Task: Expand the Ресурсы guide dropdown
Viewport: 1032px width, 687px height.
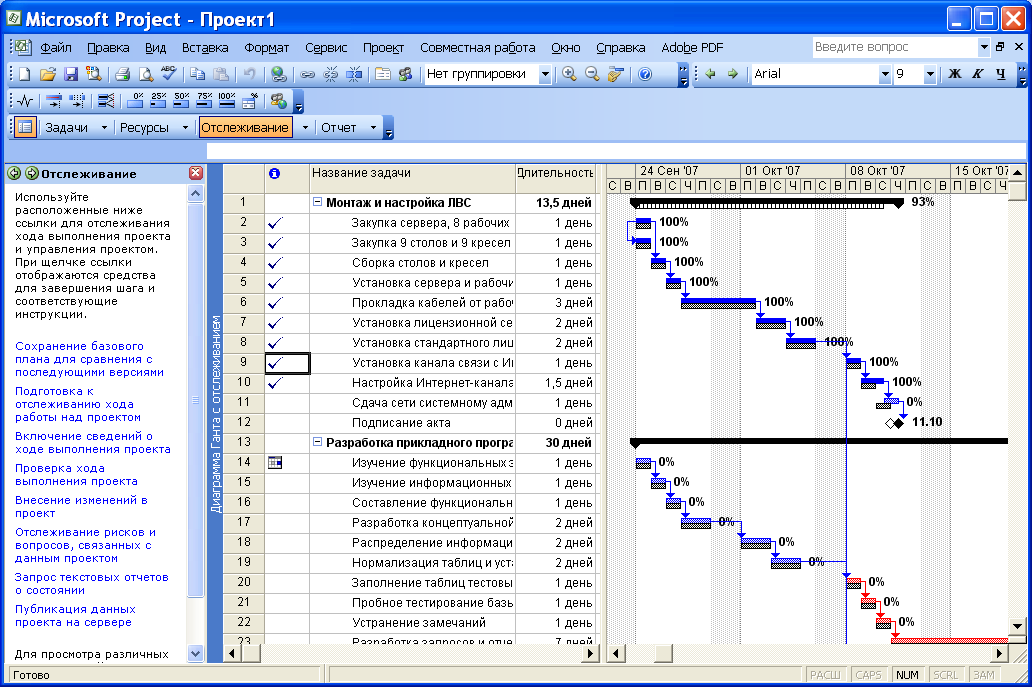Action: 185,128
